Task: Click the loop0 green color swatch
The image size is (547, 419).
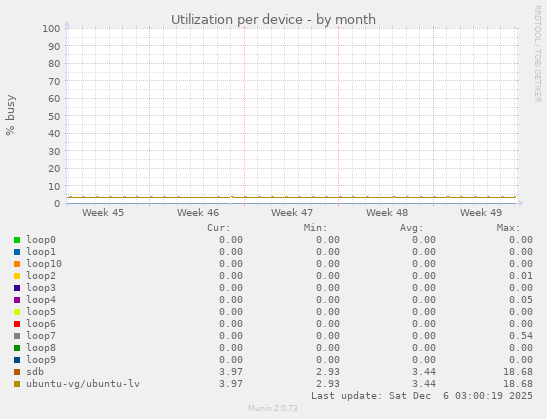Action: 17,240
